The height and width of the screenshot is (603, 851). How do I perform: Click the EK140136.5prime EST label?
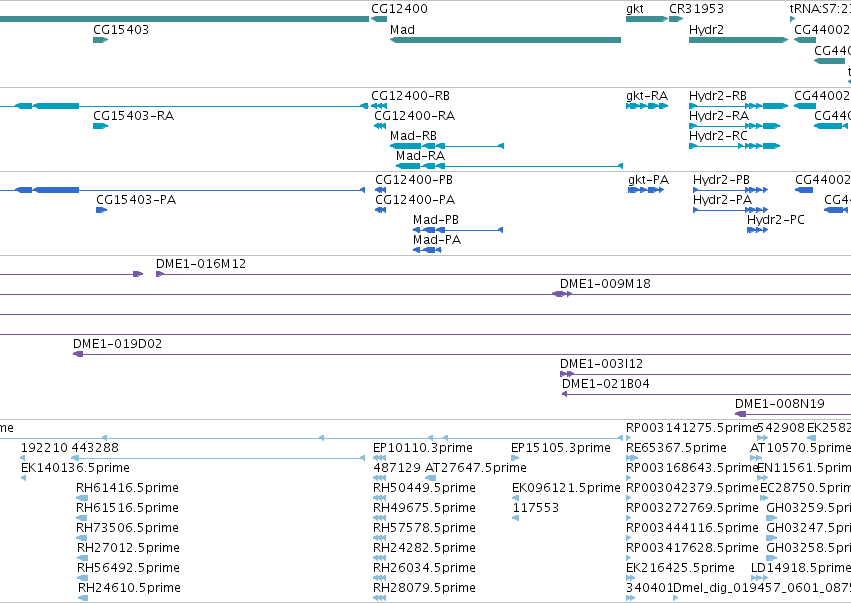coord(75,468)
